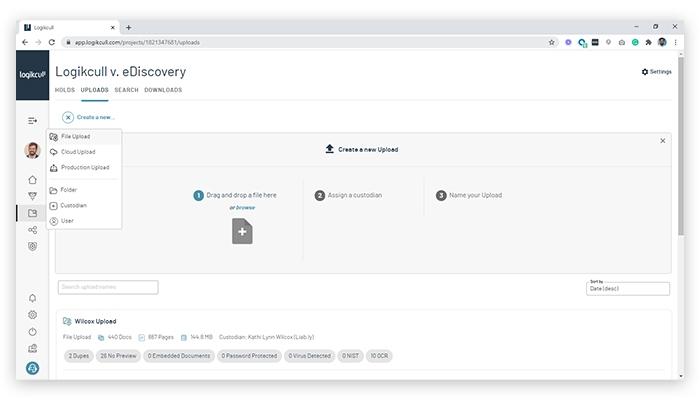Click the browser address bar URL
Viewport: 700px width, 400px height.
137,42
